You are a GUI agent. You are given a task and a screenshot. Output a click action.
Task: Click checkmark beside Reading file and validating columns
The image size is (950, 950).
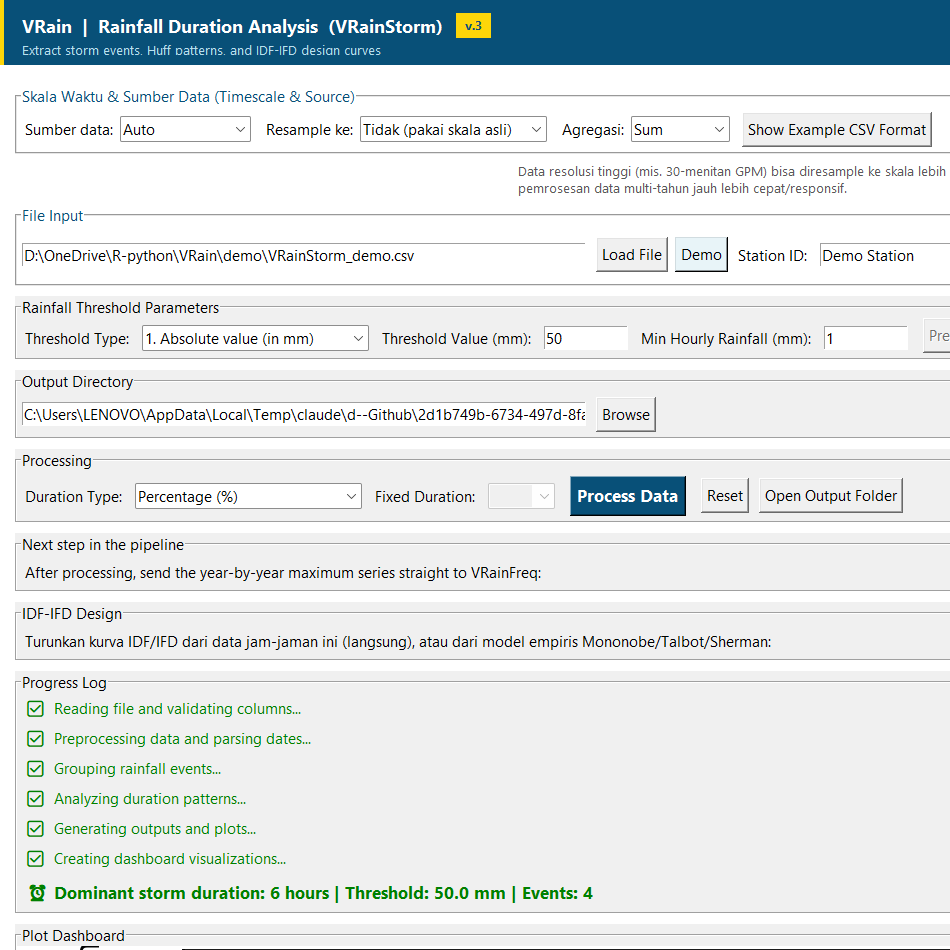pyautogui.click(x=35, y=709)
